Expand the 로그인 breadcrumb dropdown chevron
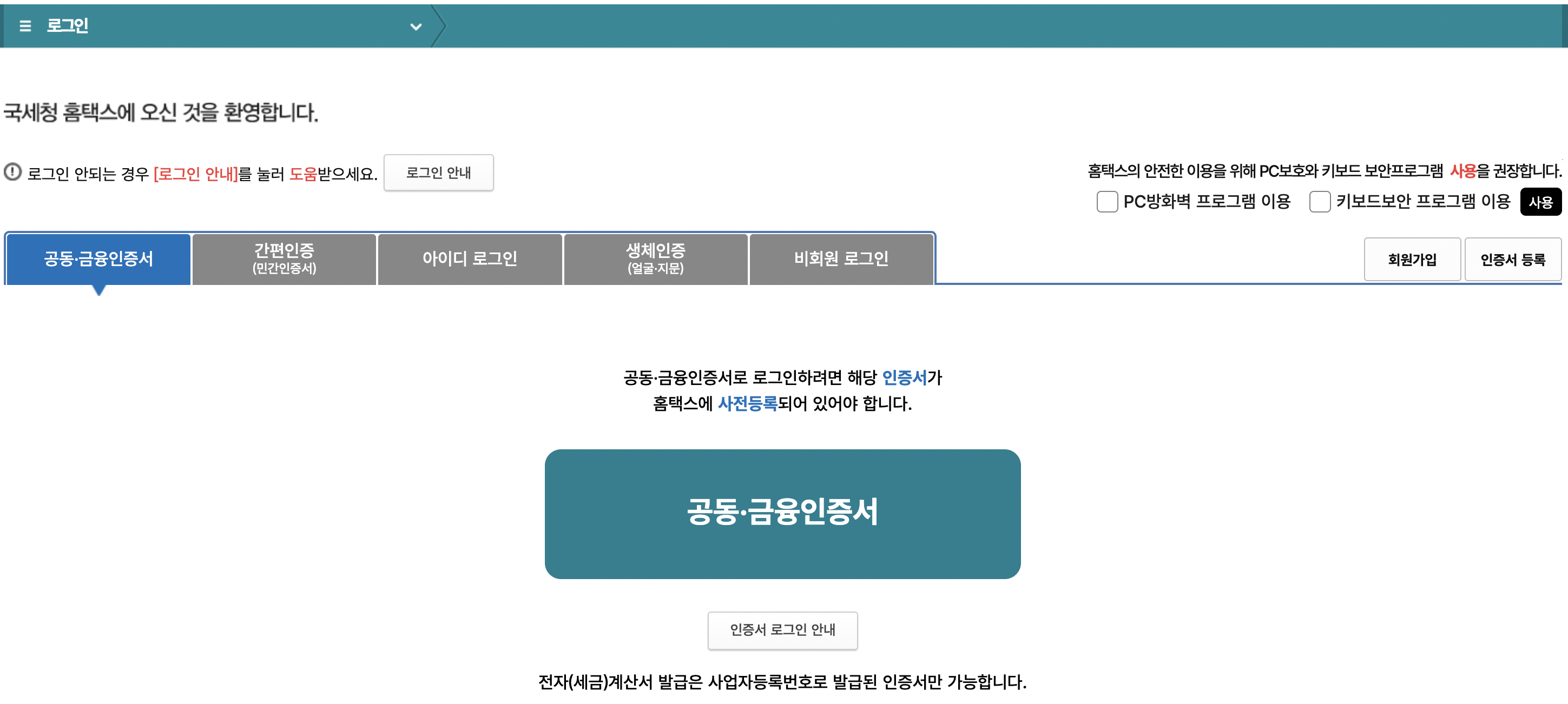The height and width of the screenshot is (704, 1568). pos(416,27)
